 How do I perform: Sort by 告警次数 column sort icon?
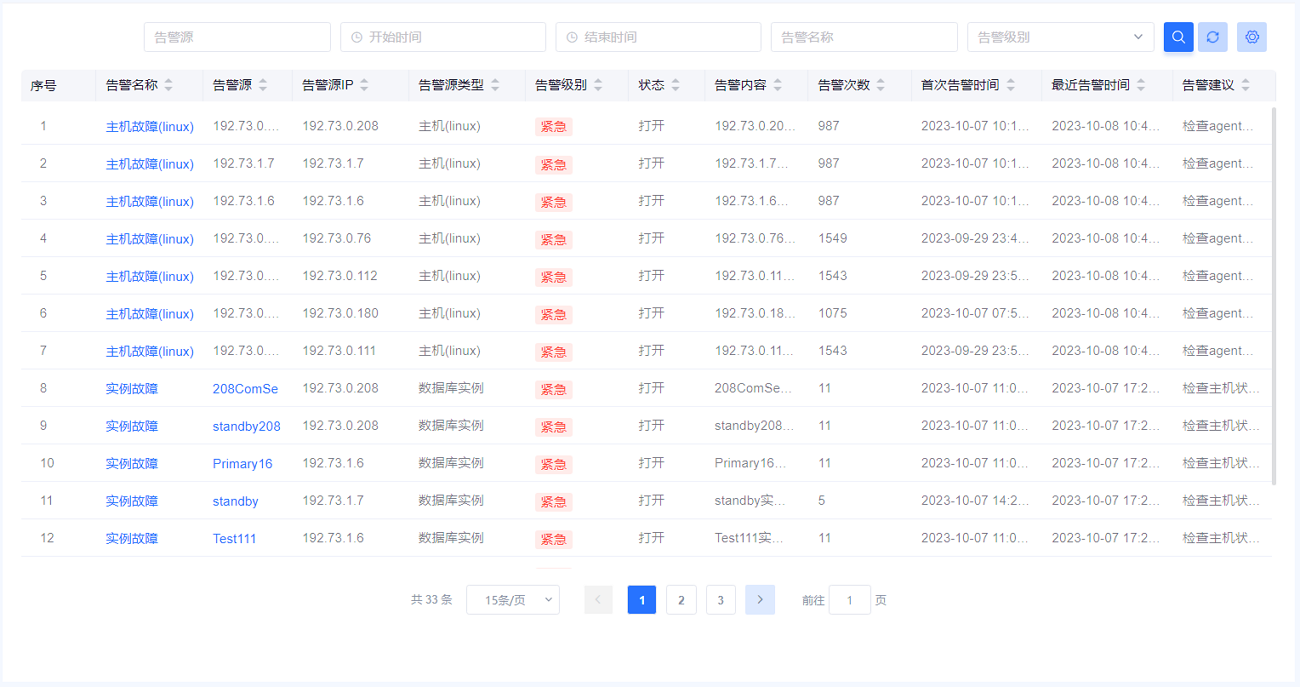click(881, 85)
